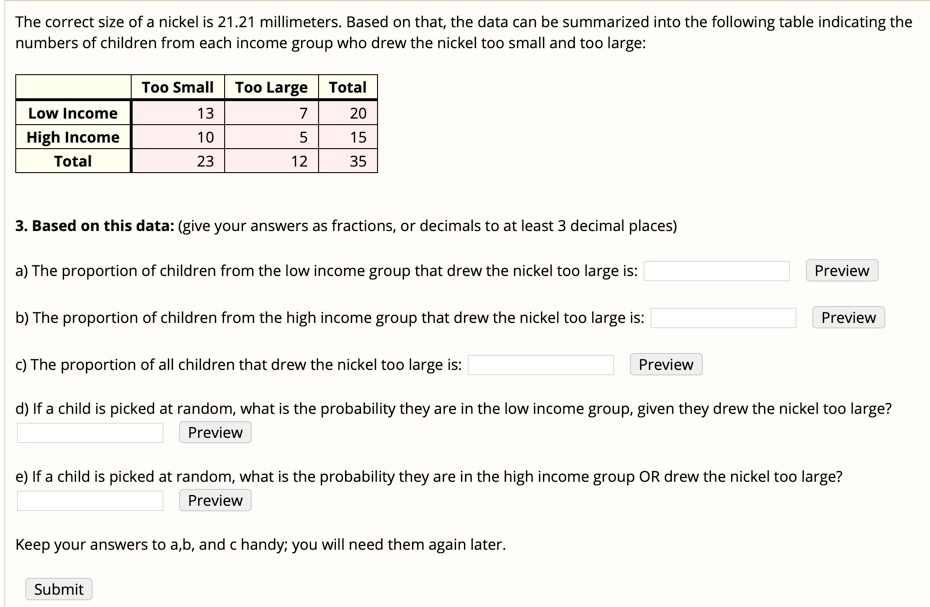Select the answer box under question e
The image size is (930, 607).
point(90,500)
